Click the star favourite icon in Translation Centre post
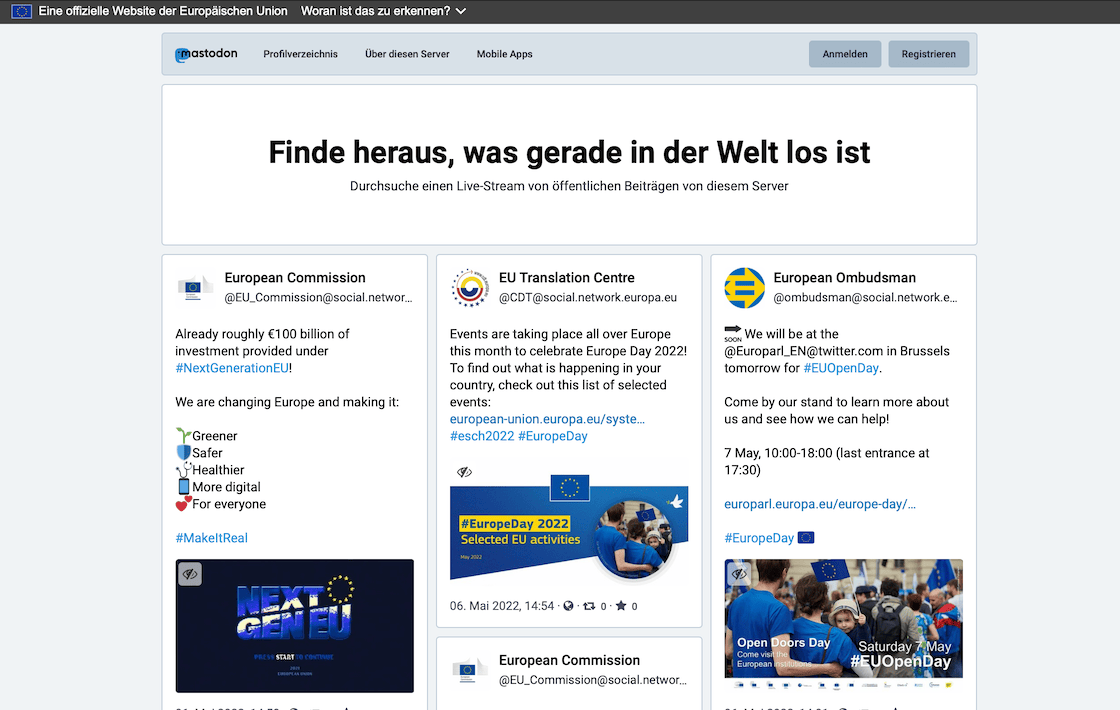Image resolution: width=1120 pixels, height=710 pixels. (x=621, y=606)
